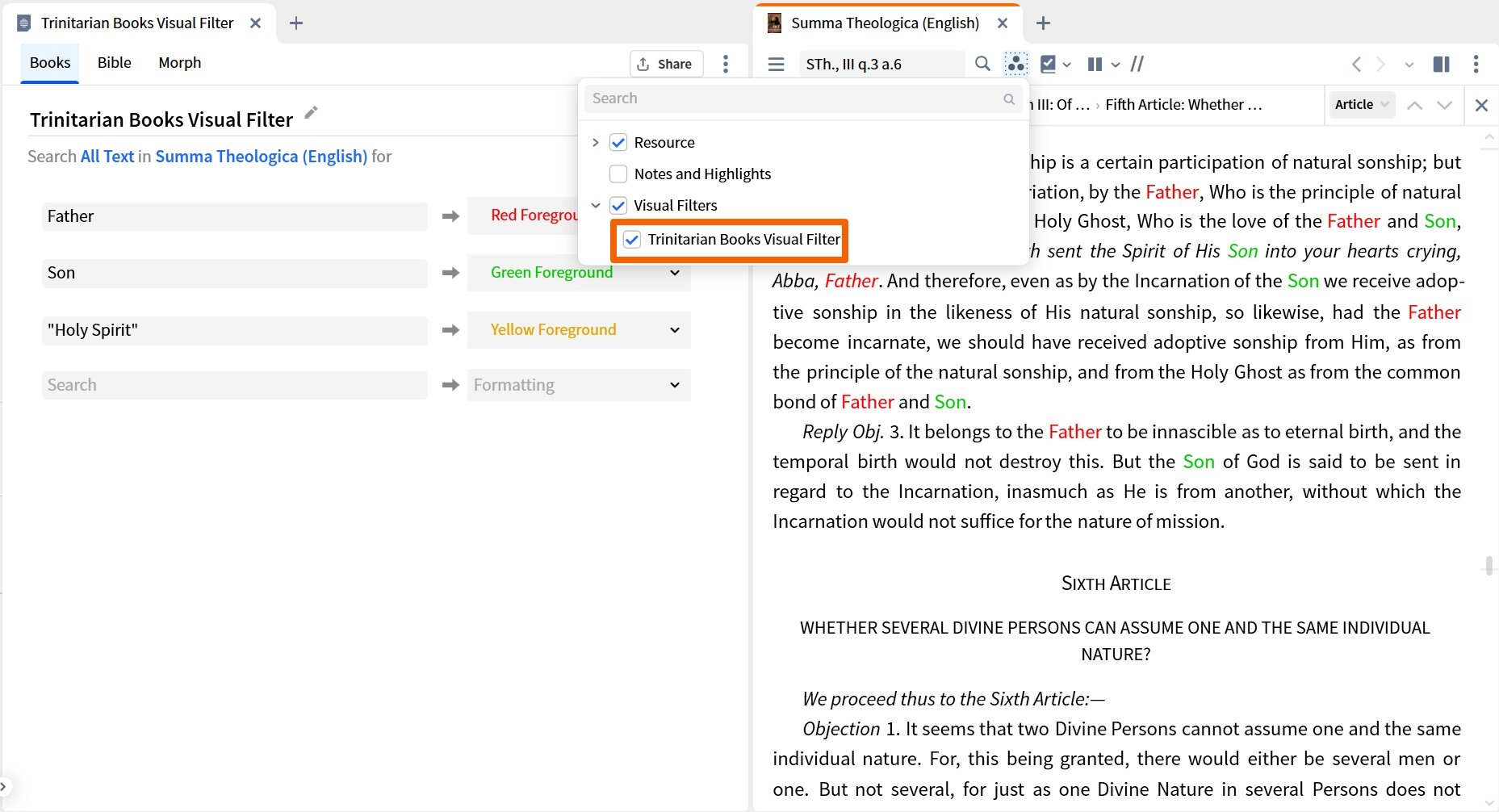Screen dimensions: 1499x812
Task: Click the Trinitarian Books Visual Filter title
Action: [161, 119]
